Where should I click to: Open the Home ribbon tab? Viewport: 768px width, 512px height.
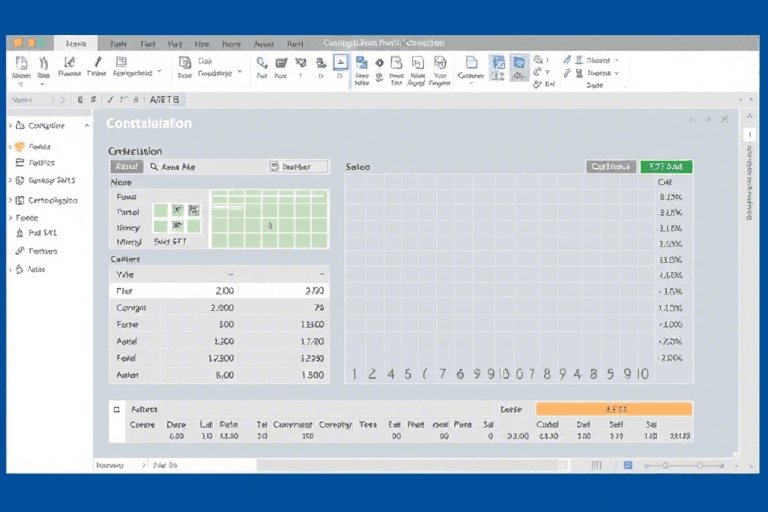(x=75, y=44)
